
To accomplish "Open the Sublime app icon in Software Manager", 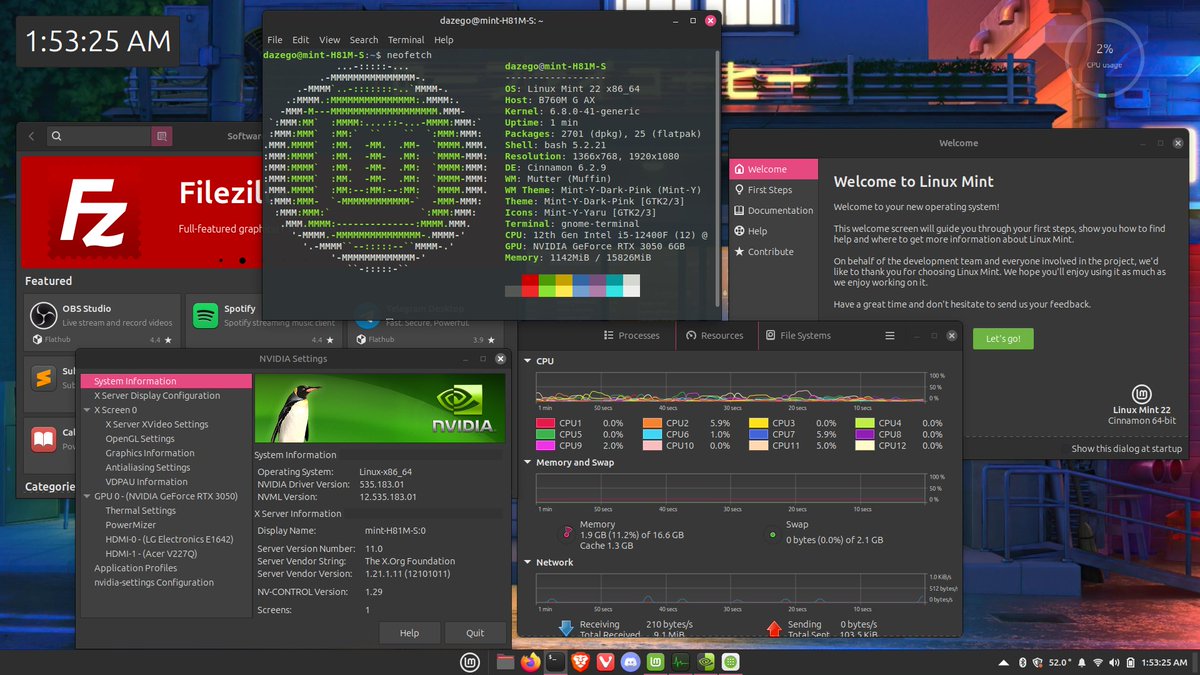I will [x=43, y=378].
